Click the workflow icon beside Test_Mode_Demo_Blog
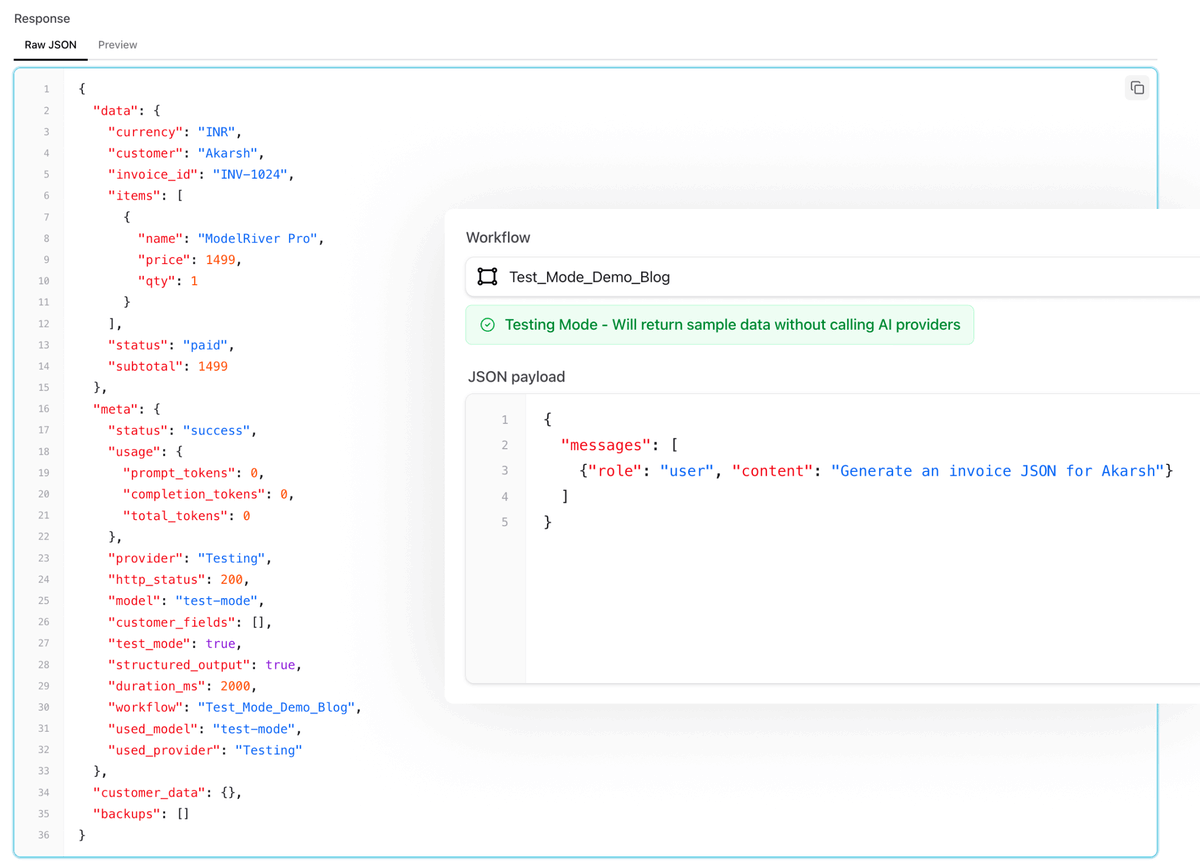 (487, 277)
